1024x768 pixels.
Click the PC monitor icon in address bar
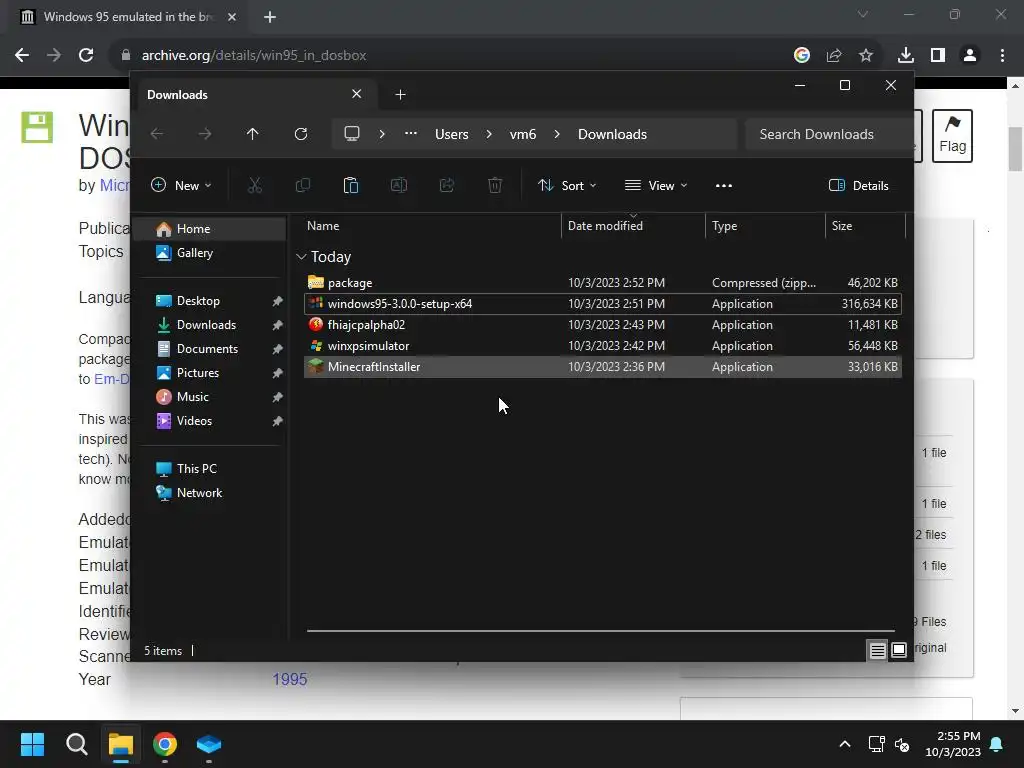pos(352,134)
